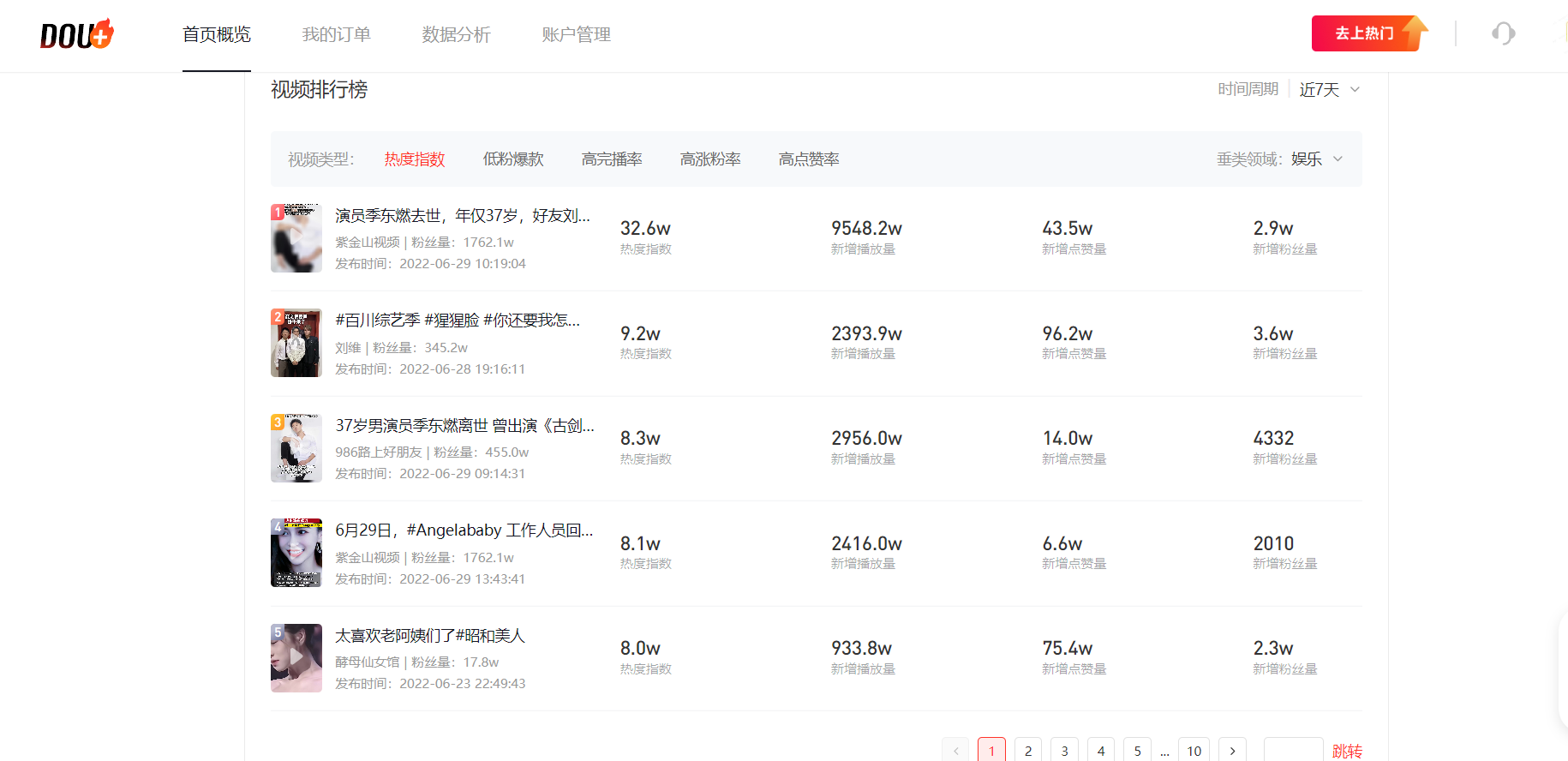
Task: Click 43.5w new likes value
Action: coord(1067,228)
